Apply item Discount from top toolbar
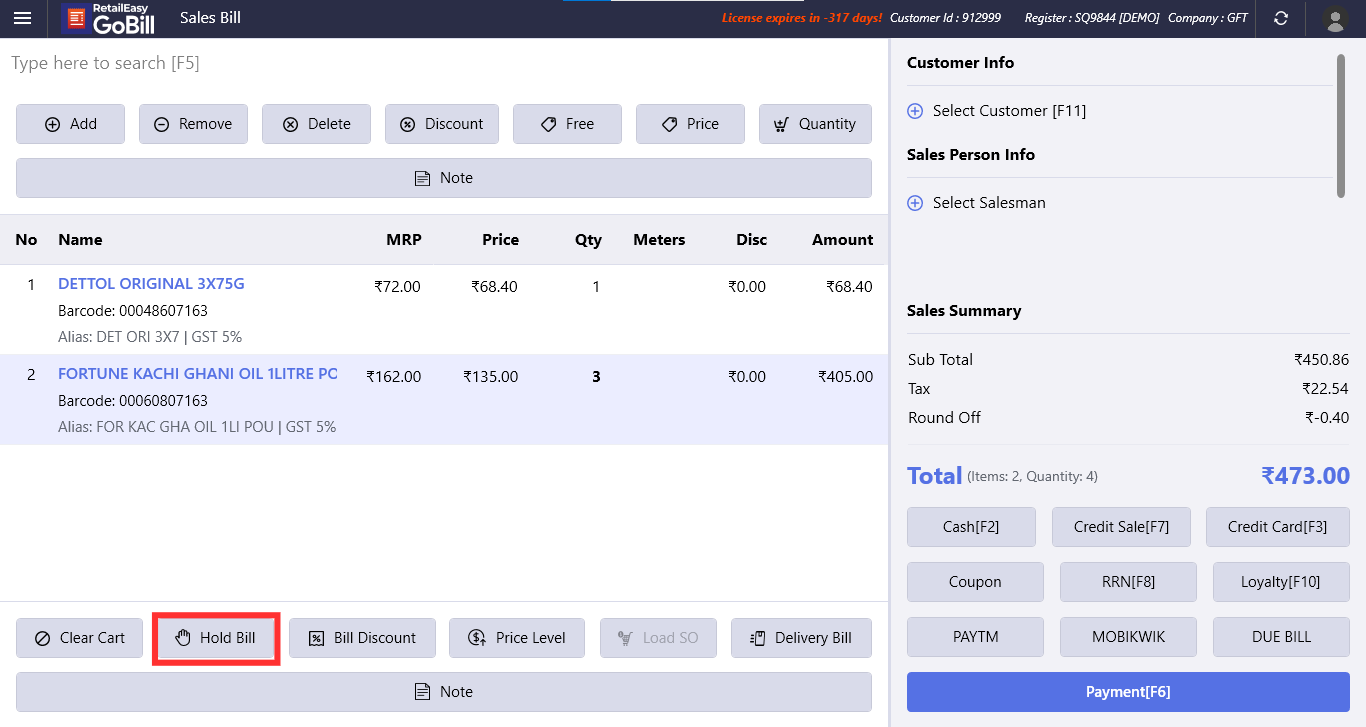Image resolution: width=1366 pixels, height=727 pixels. 442,124
